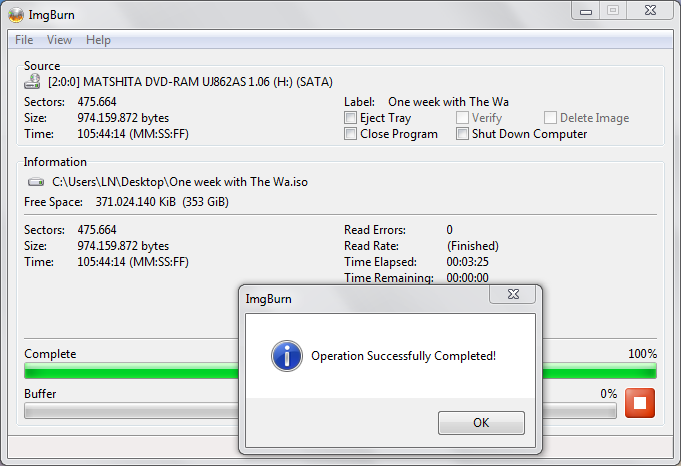Close the main ImgBurn window
Viewport: 681px width, 466px height.
pyautogui.click(x=650, y=10)
